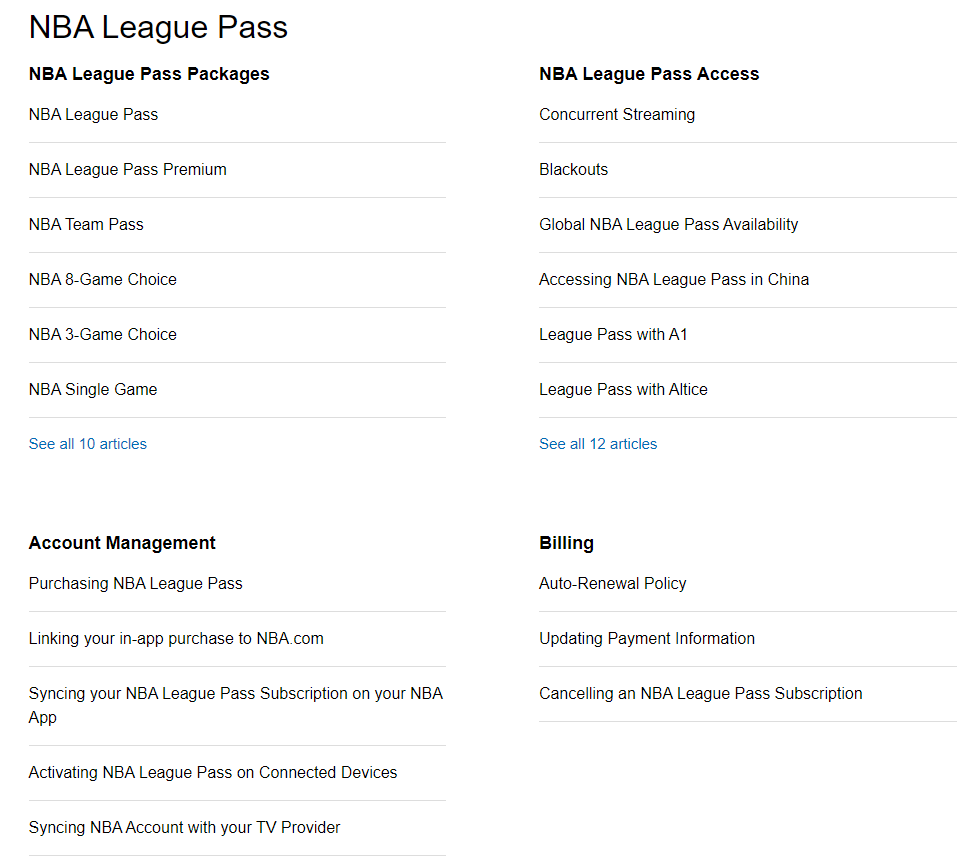The width and height of the screenshot is (966, 861).
Task: Open Activating NBA League Pass on Connected Devices
Action: [213, 772]
